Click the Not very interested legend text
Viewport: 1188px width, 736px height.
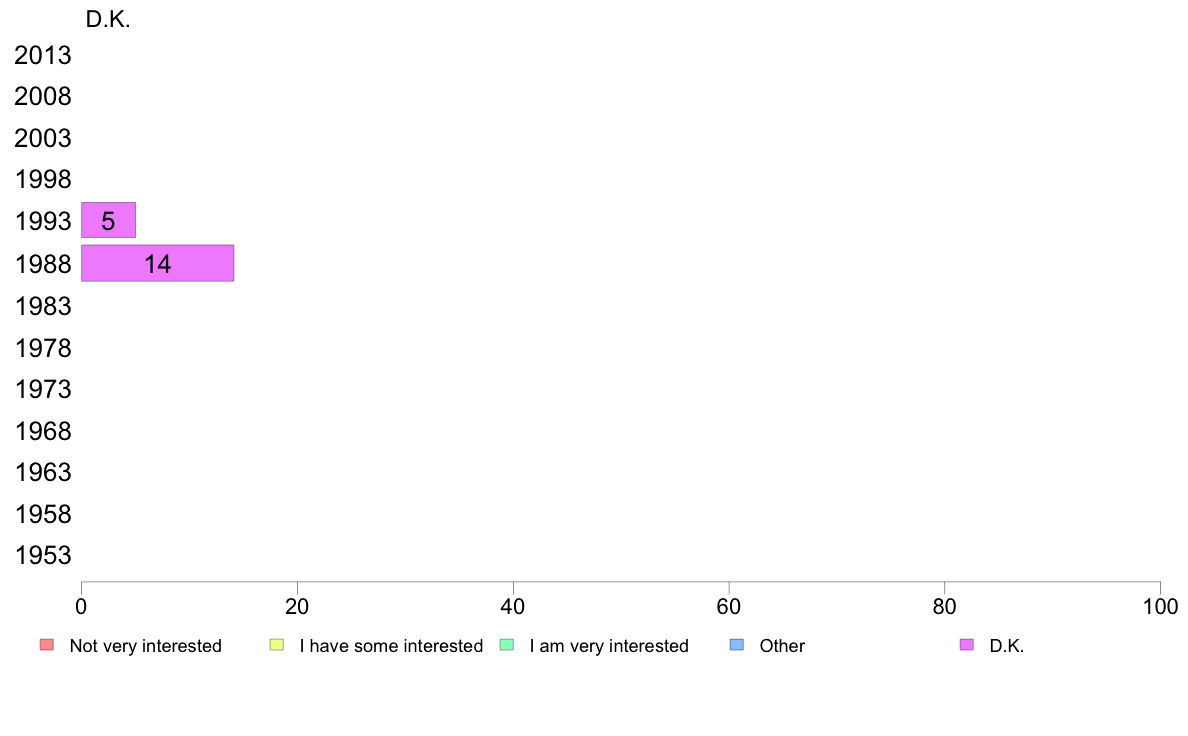tap(145, 646)
